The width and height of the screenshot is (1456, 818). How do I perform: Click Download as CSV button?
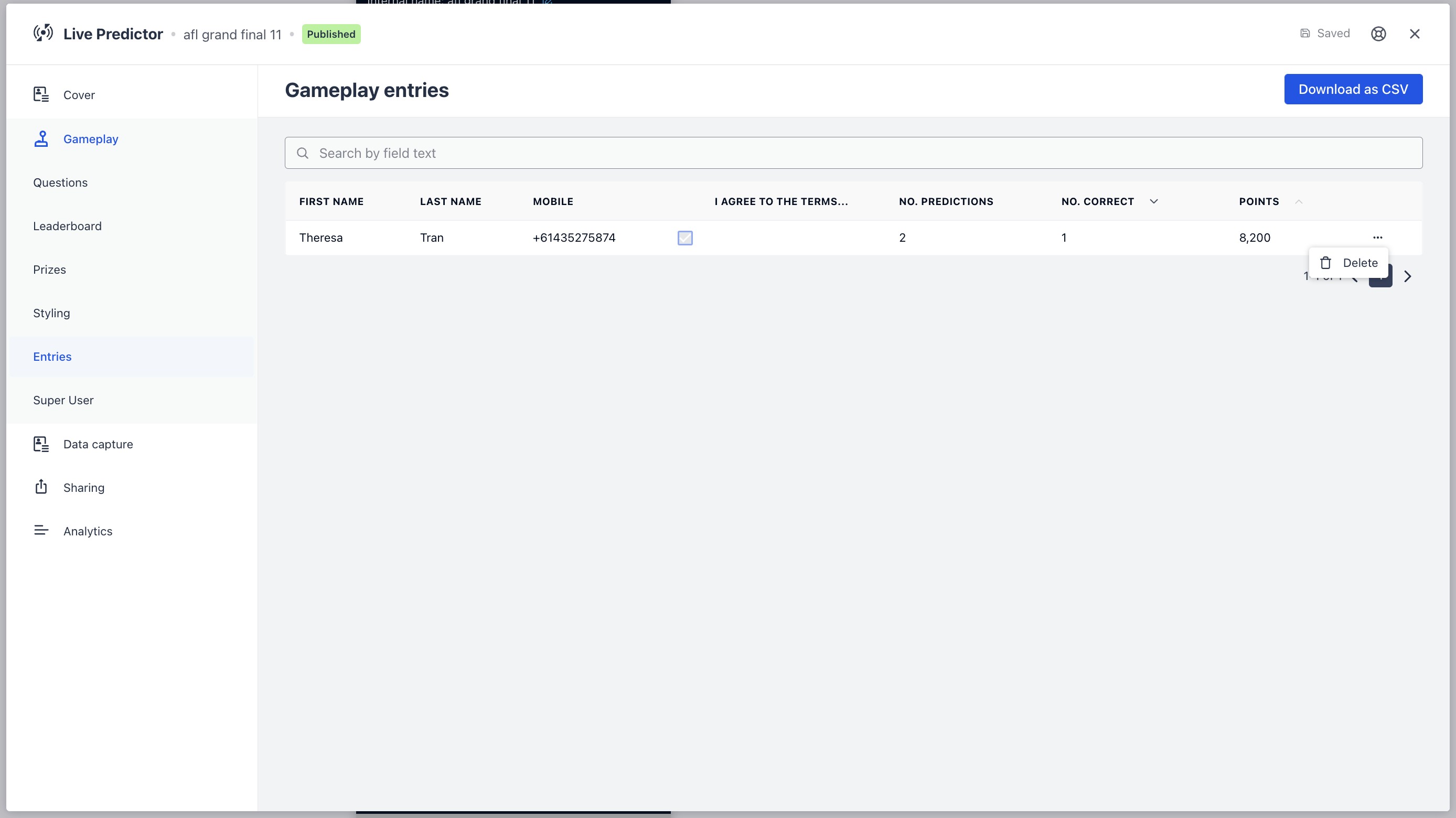pyautogui.click(x=1353, y=89)
